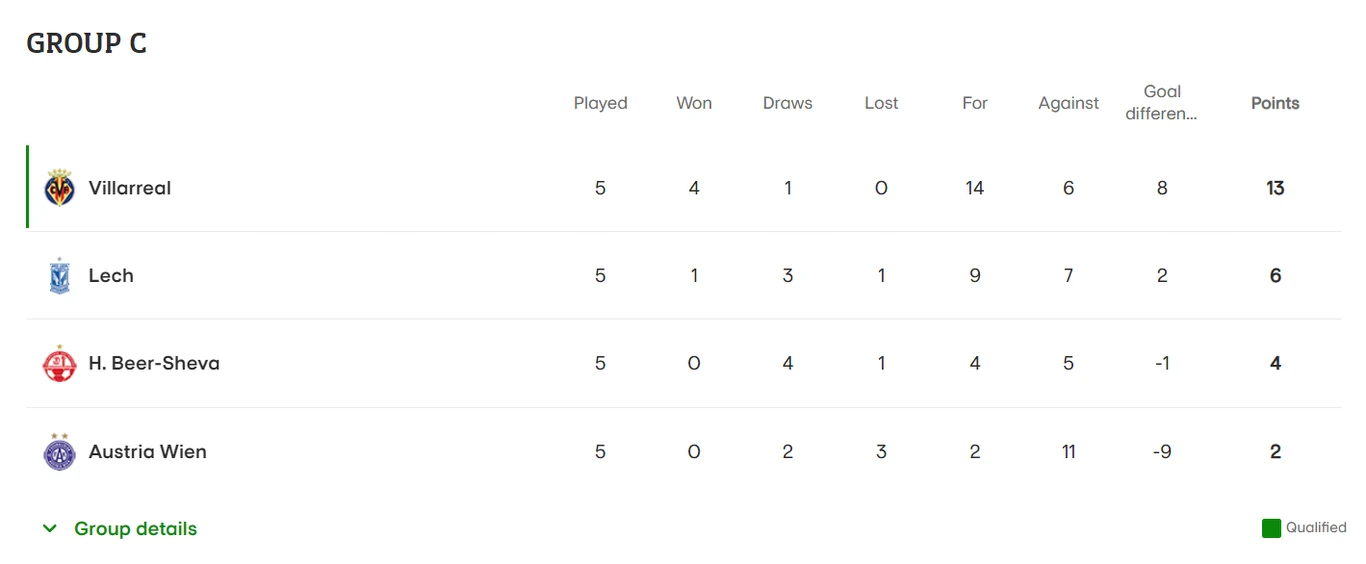Click the green Qualified legend square
The image size is (1366, 564).
click(x=1271, y=528)
